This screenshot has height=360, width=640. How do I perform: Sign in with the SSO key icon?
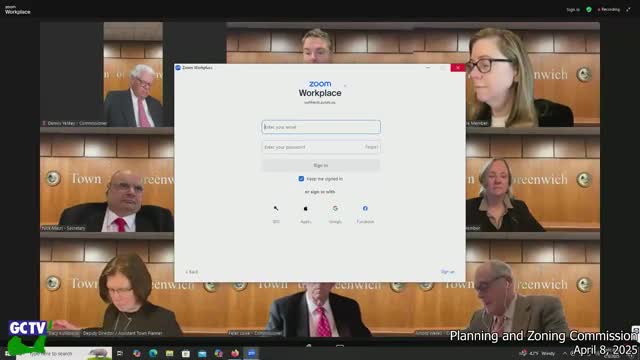pyautogui.click(x=276, y=209)
